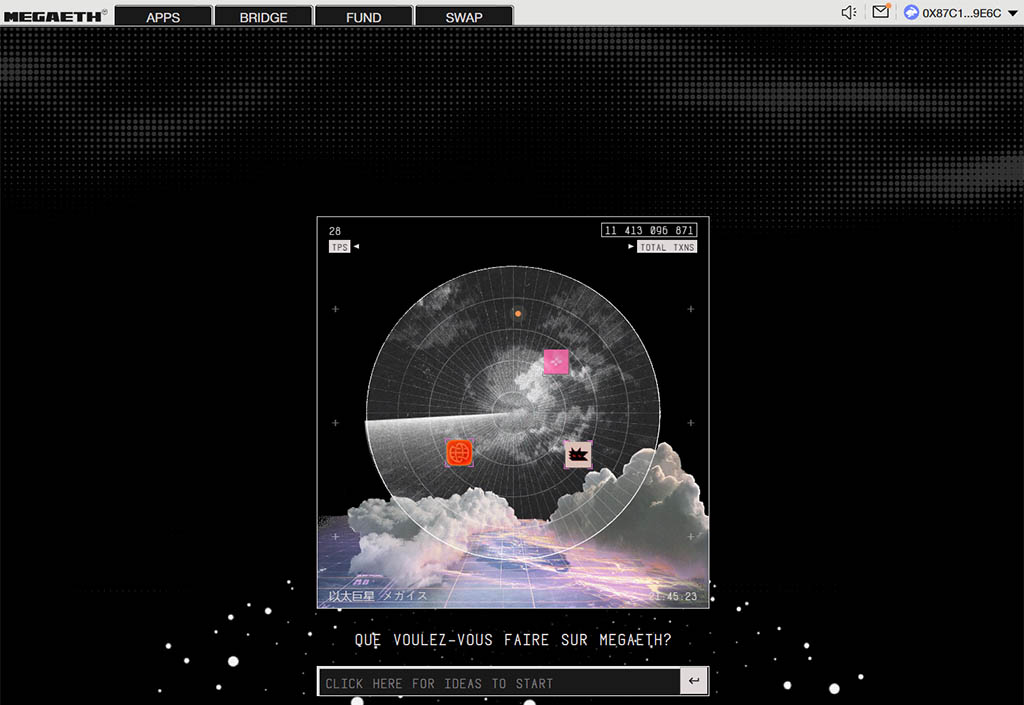Click the arrow beside TOTAL TXNS
The image size is (1024, 705).
tap(631, 247)
